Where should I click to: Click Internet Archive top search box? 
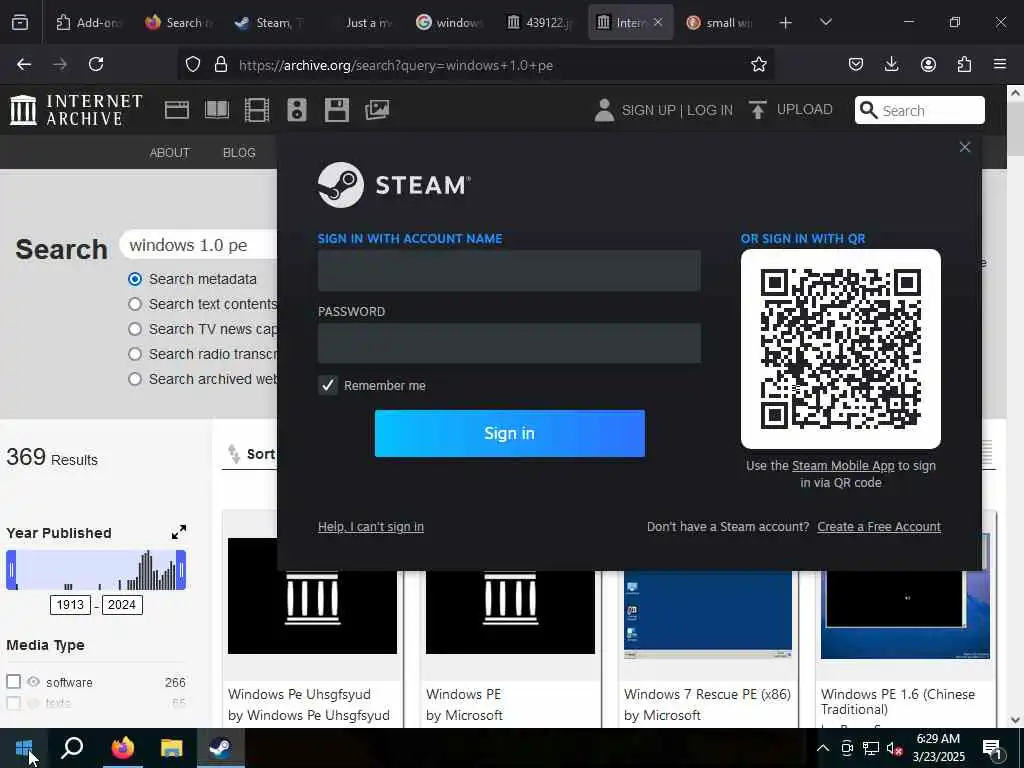pos(920,110)
